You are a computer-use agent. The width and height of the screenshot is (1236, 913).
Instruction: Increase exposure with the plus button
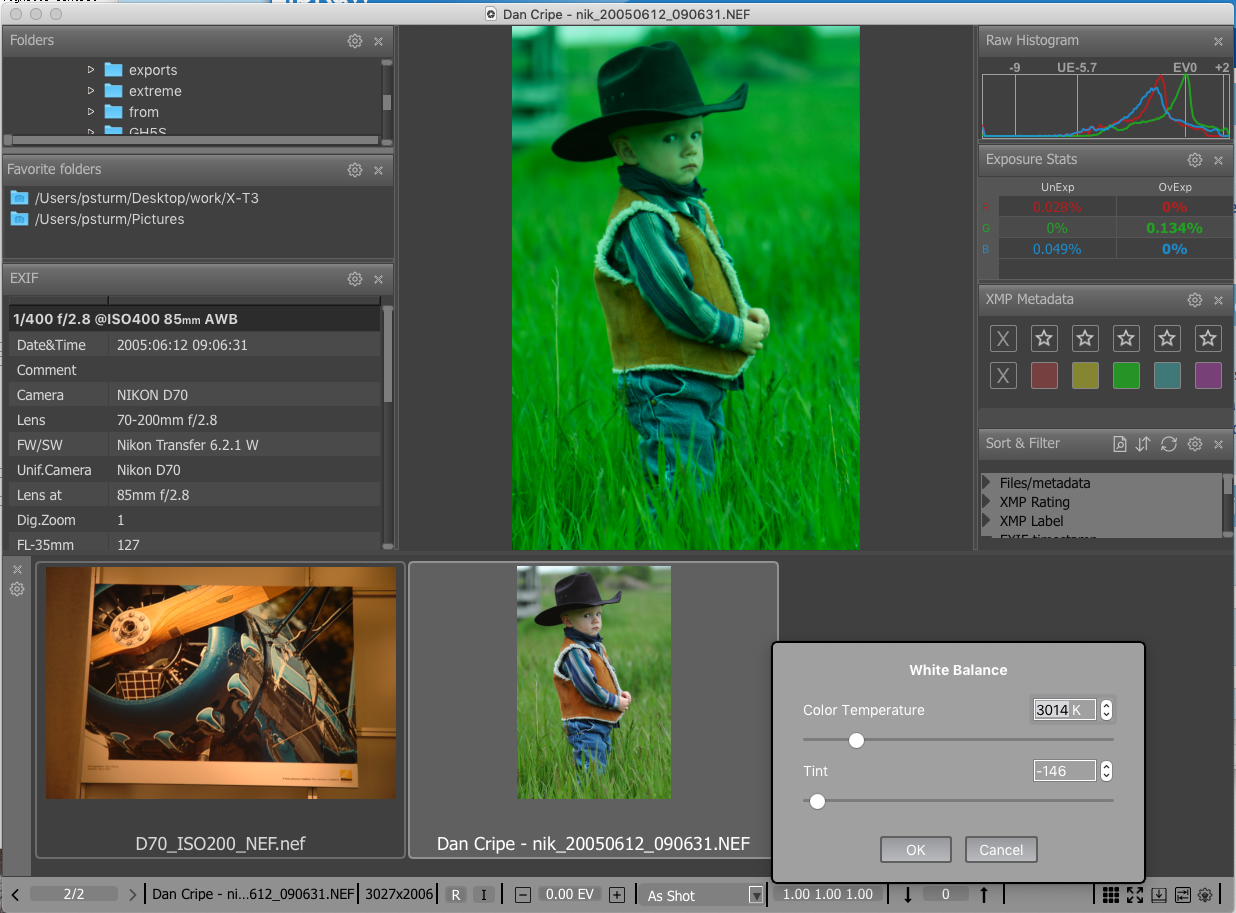(617, 895)
